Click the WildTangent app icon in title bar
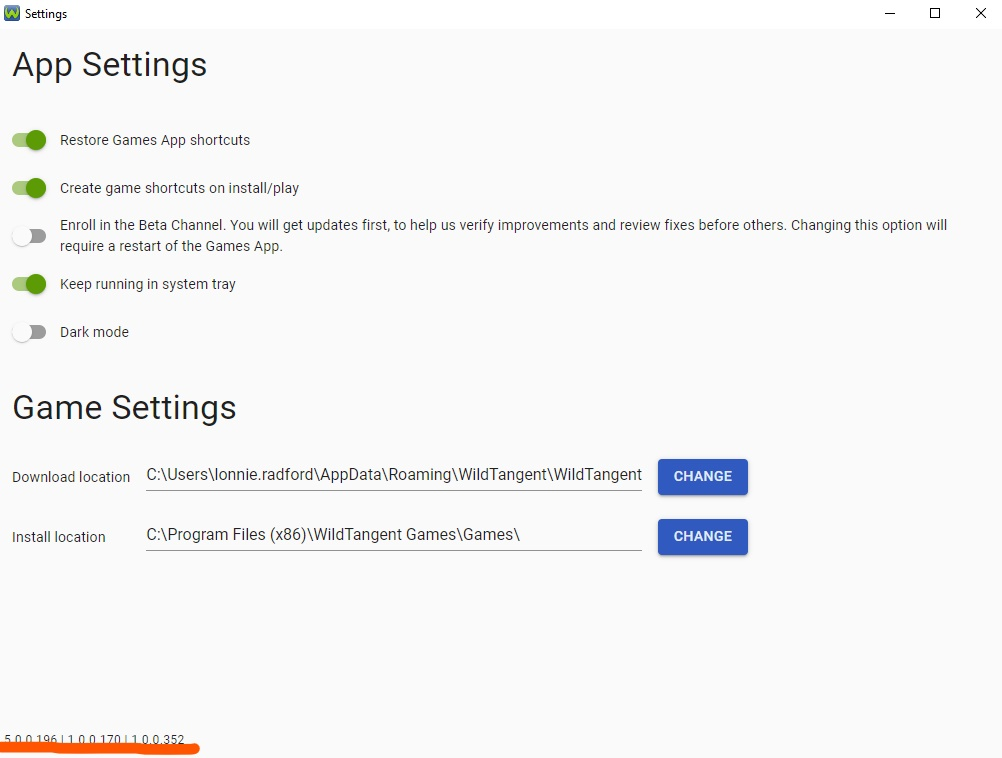Image resolution: width=1002 pixels, height=758 pixels. (12, 13)
